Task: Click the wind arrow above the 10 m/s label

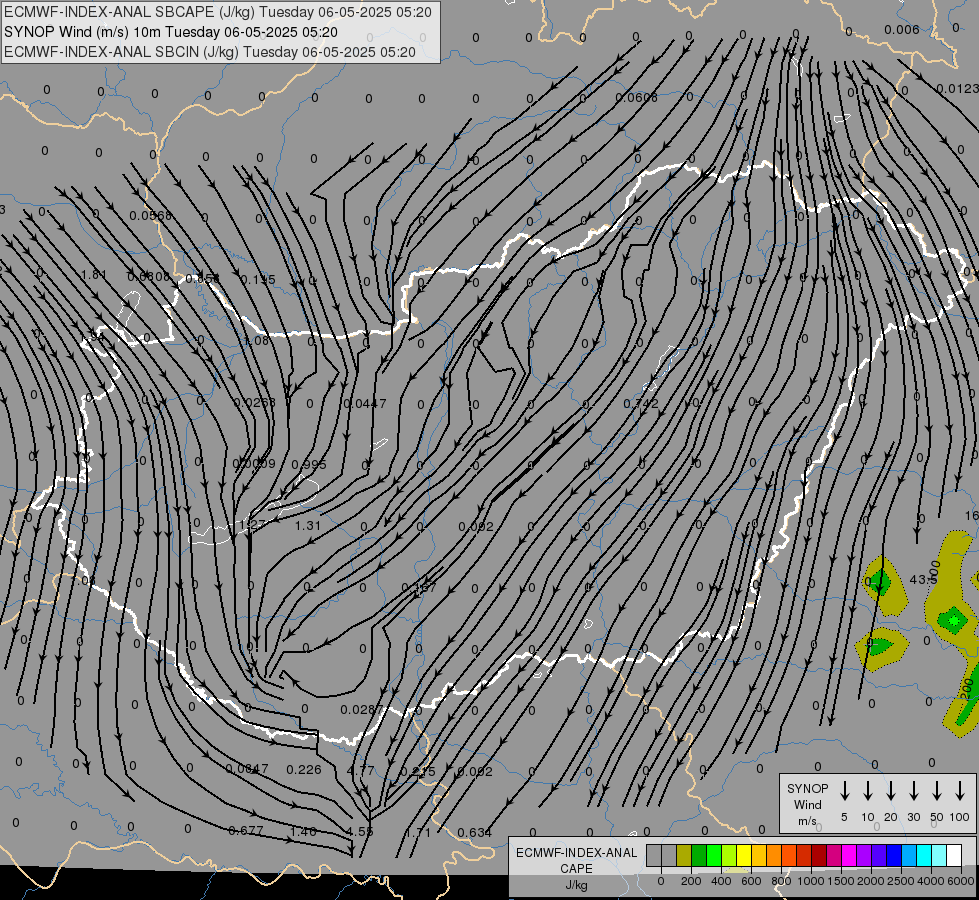Action: [x=868, y=790]
